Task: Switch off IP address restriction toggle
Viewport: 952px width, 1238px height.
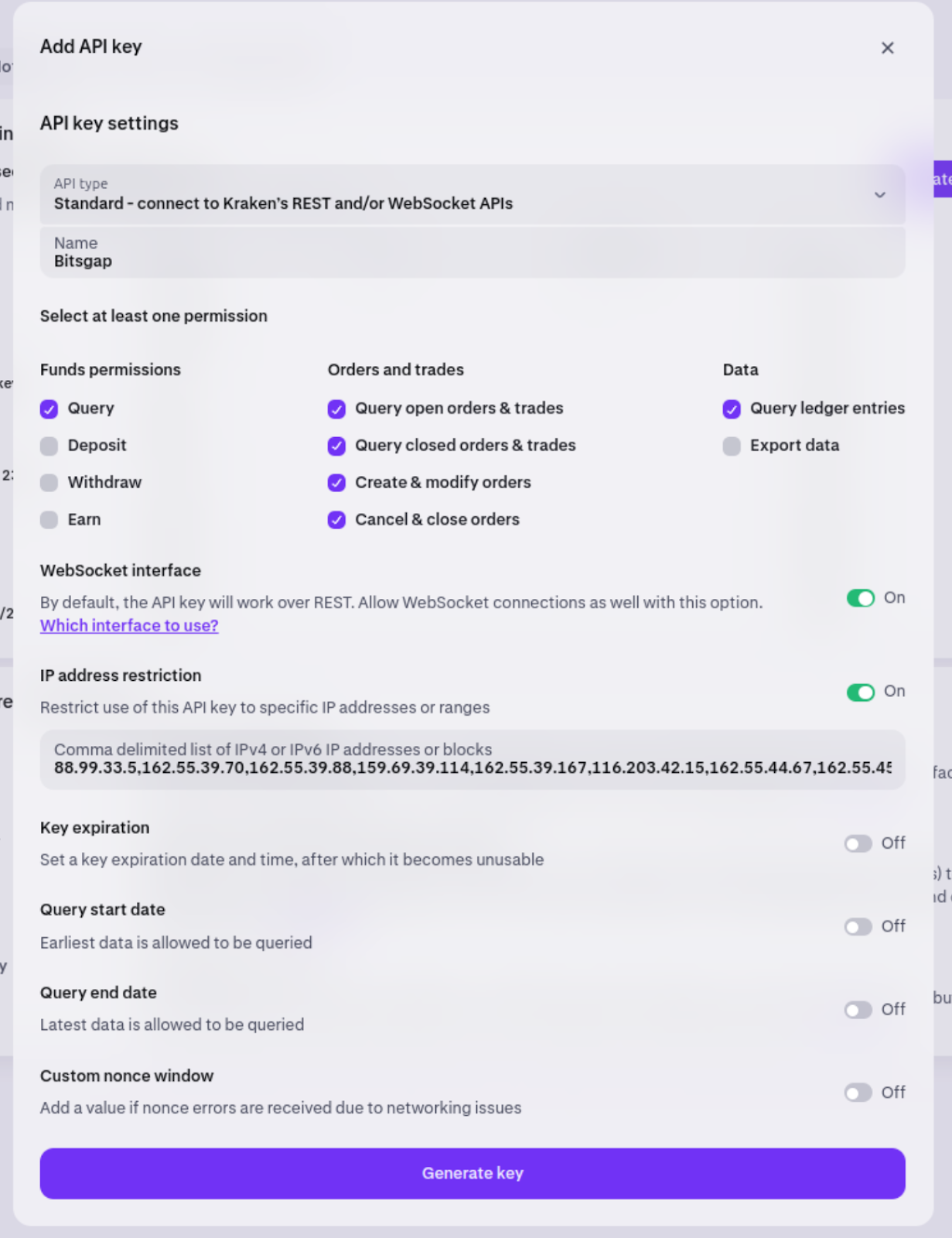Action: [x=860, y=692]
